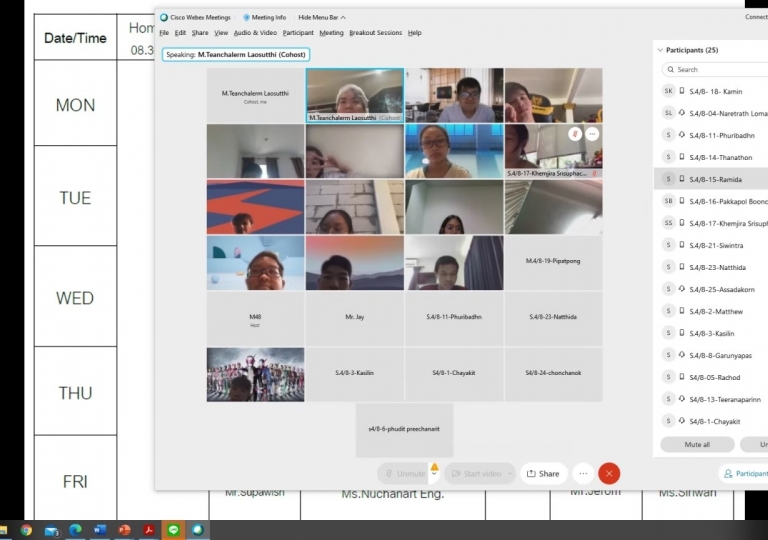Toggle the Participants panel button

click(x=744, y=473)
